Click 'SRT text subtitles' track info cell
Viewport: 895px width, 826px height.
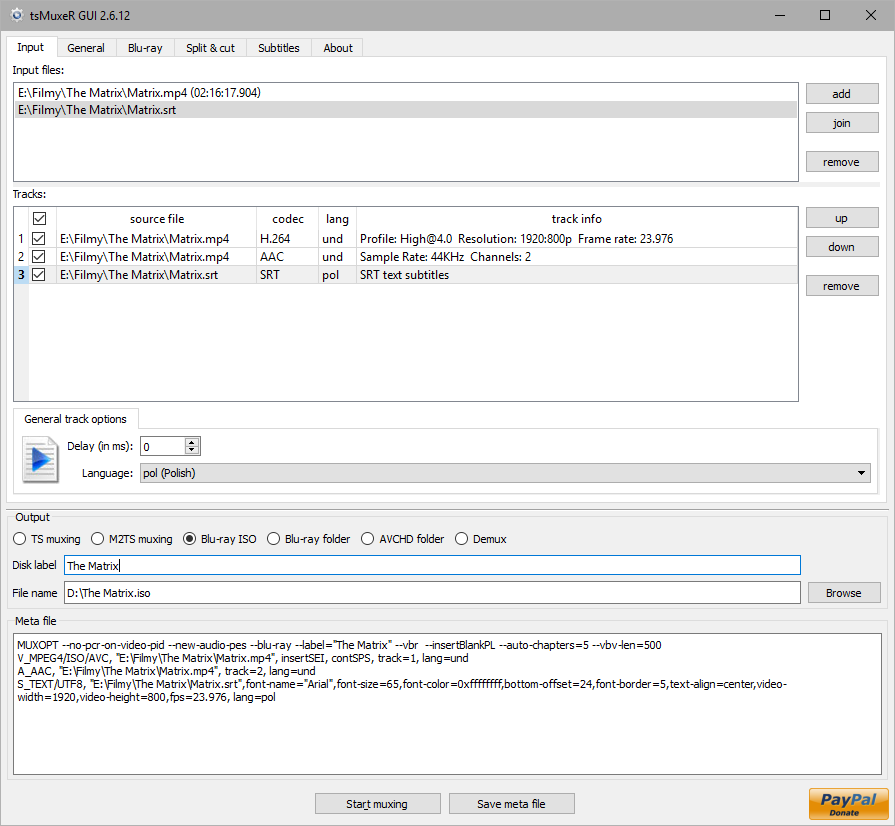pyautogui.click(x=577, y=275)
